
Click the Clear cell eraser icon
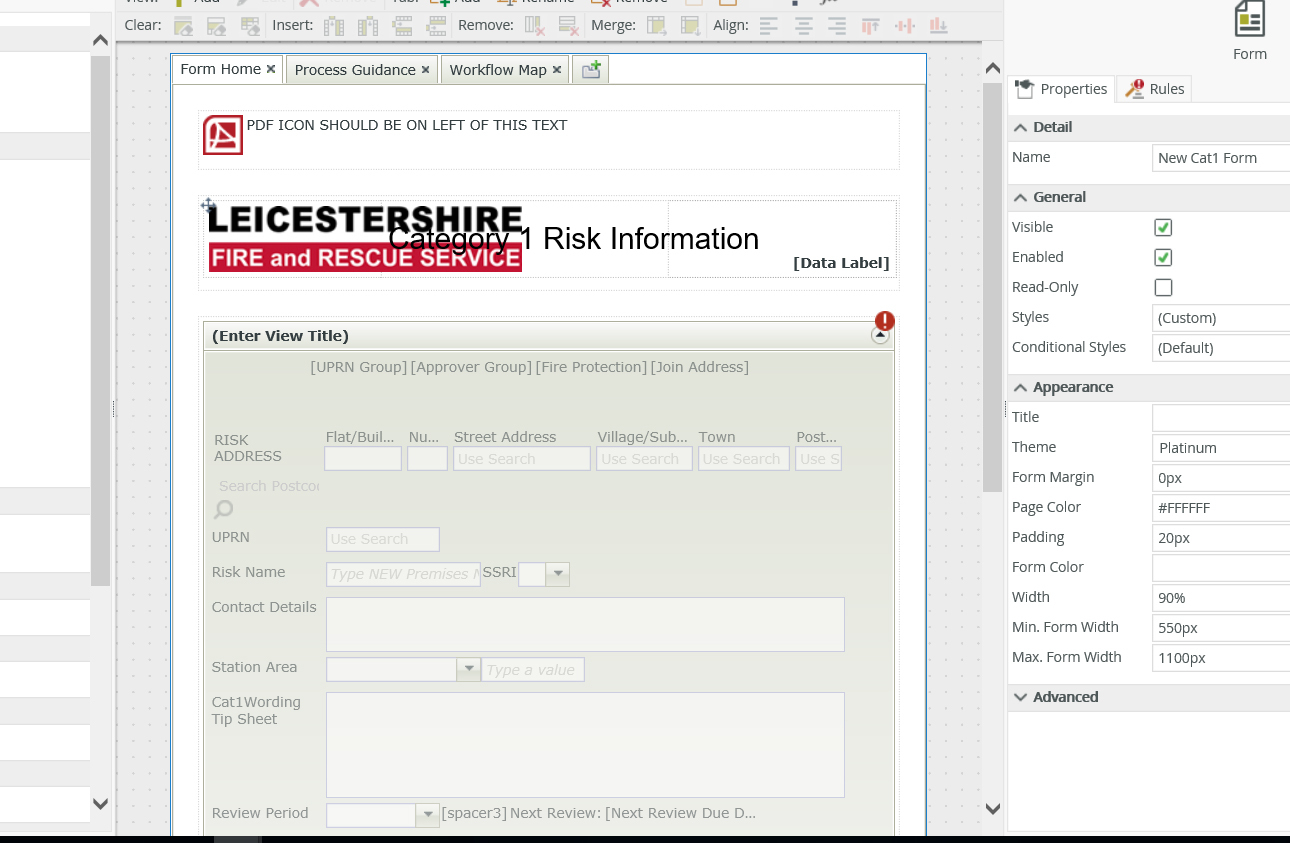click(183, 26)
